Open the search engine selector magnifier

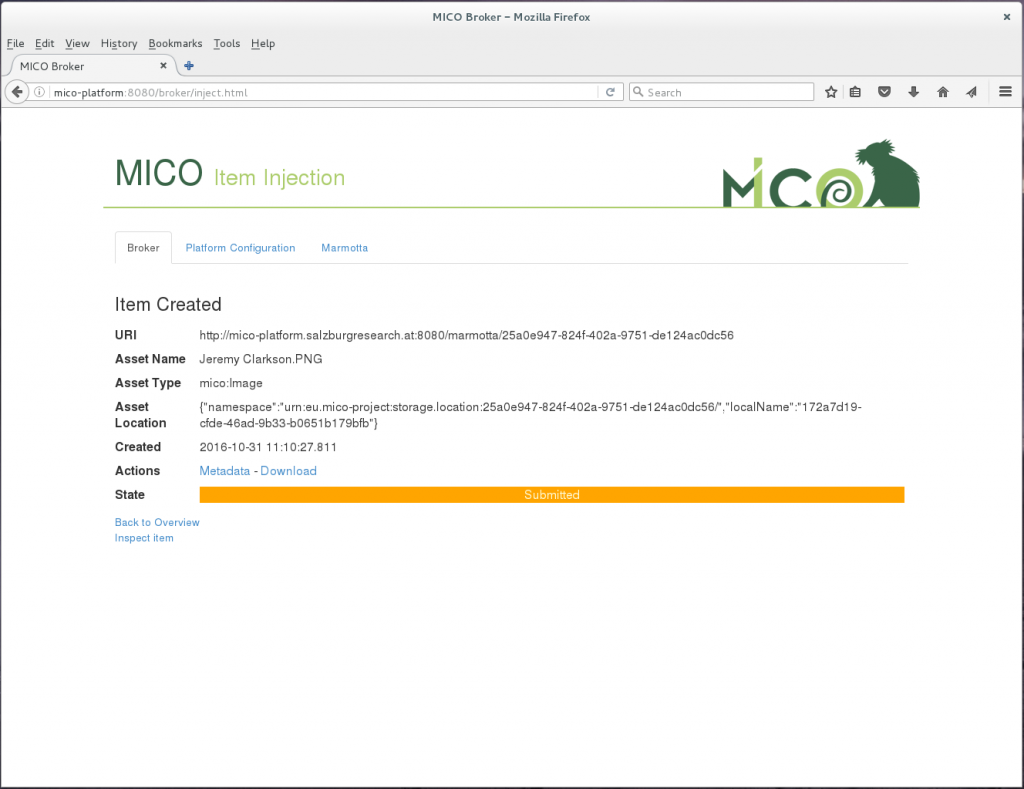(639, 91)
